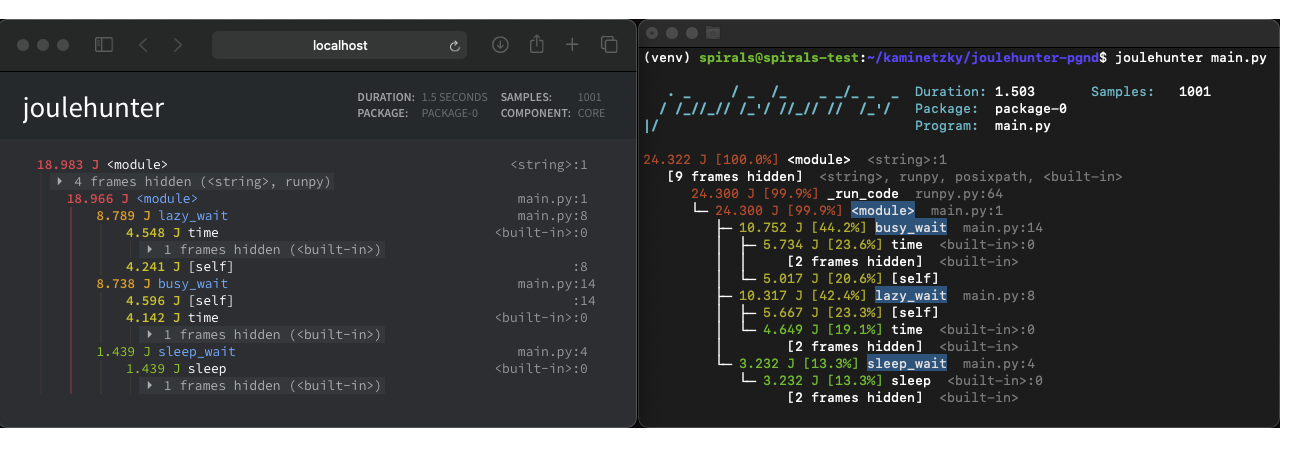Click highlighted busy_wait in terminal
This screenshot has width=1301, height=450.
(x=911, y=228)
